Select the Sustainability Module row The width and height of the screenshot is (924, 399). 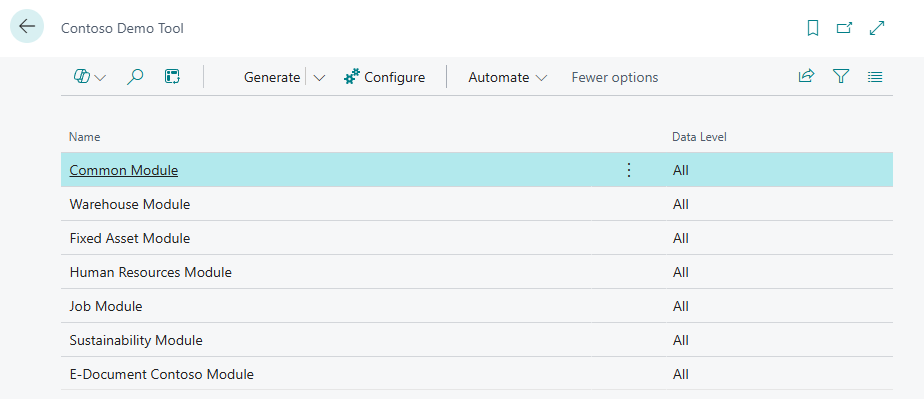[477, 340]
